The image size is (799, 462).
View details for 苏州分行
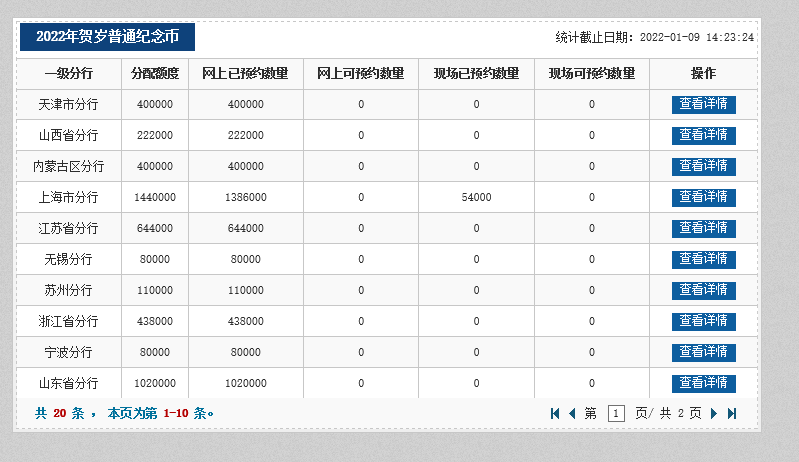pos(703,290)
